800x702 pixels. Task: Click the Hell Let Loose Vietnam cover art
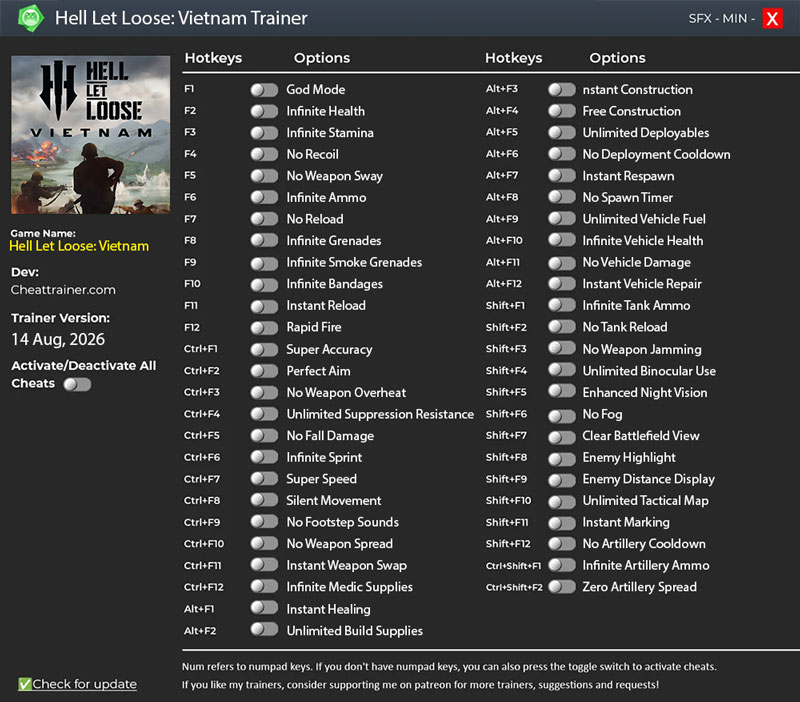click(x=91, y=135)
